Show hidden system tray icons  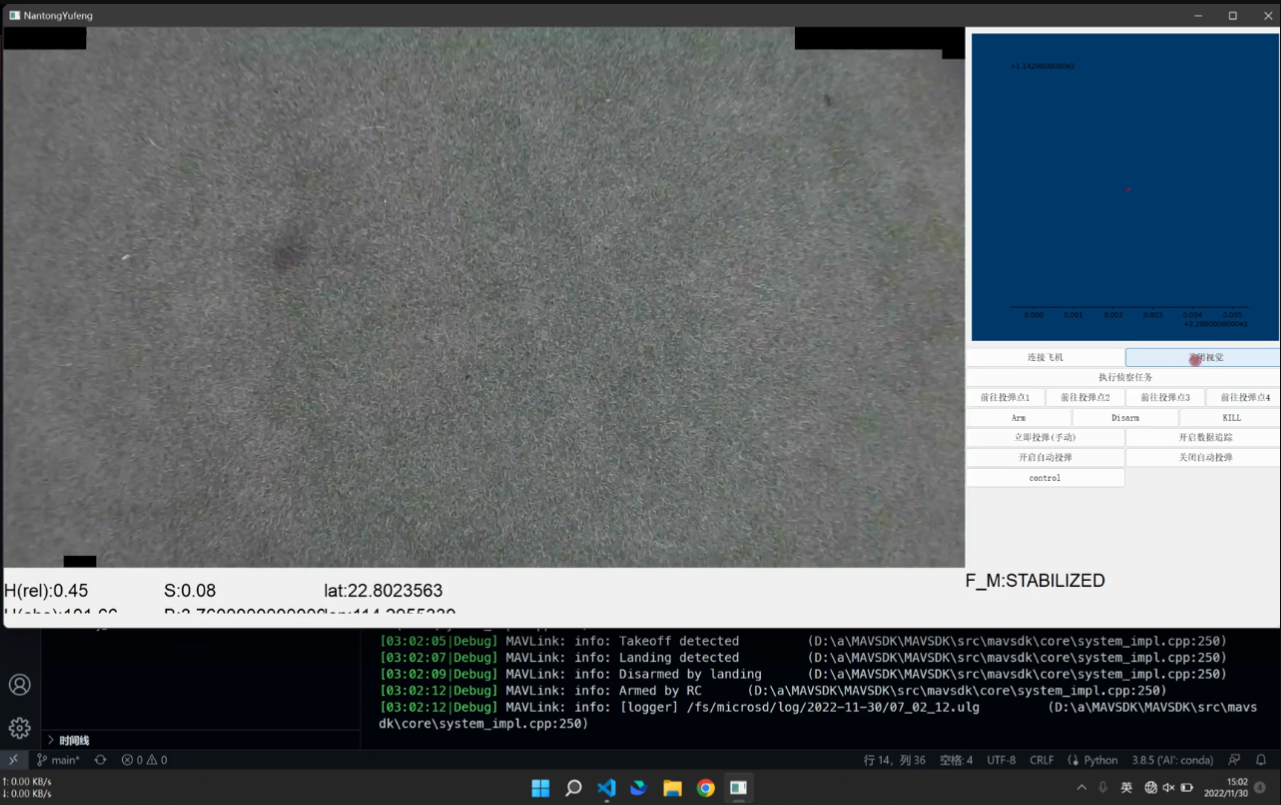pyautogui.click(x=1081, y=788)
